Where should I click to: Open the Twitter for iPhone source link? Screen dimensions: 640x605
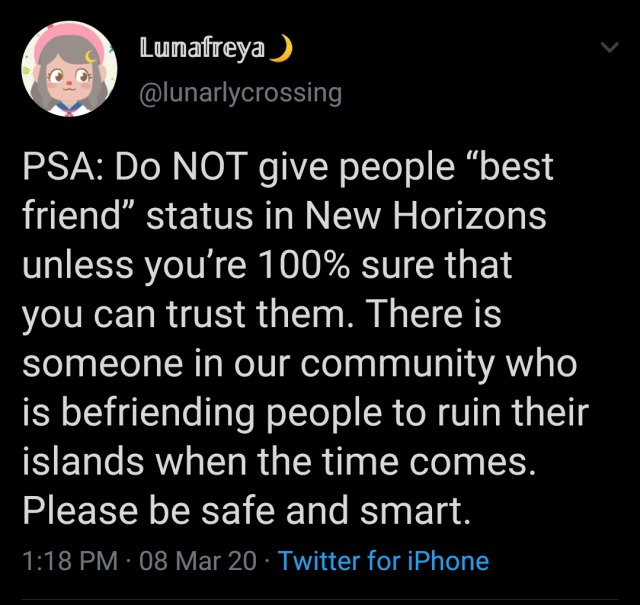(x=383, y=561)
